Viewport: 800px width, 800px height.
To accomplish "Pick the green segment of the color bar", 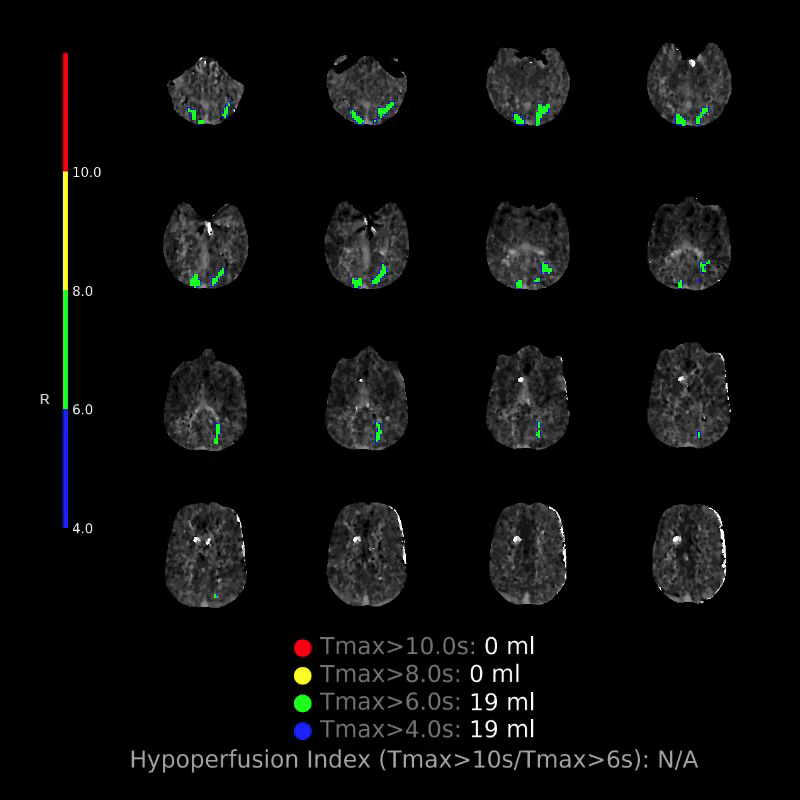I will pos(65,349).
